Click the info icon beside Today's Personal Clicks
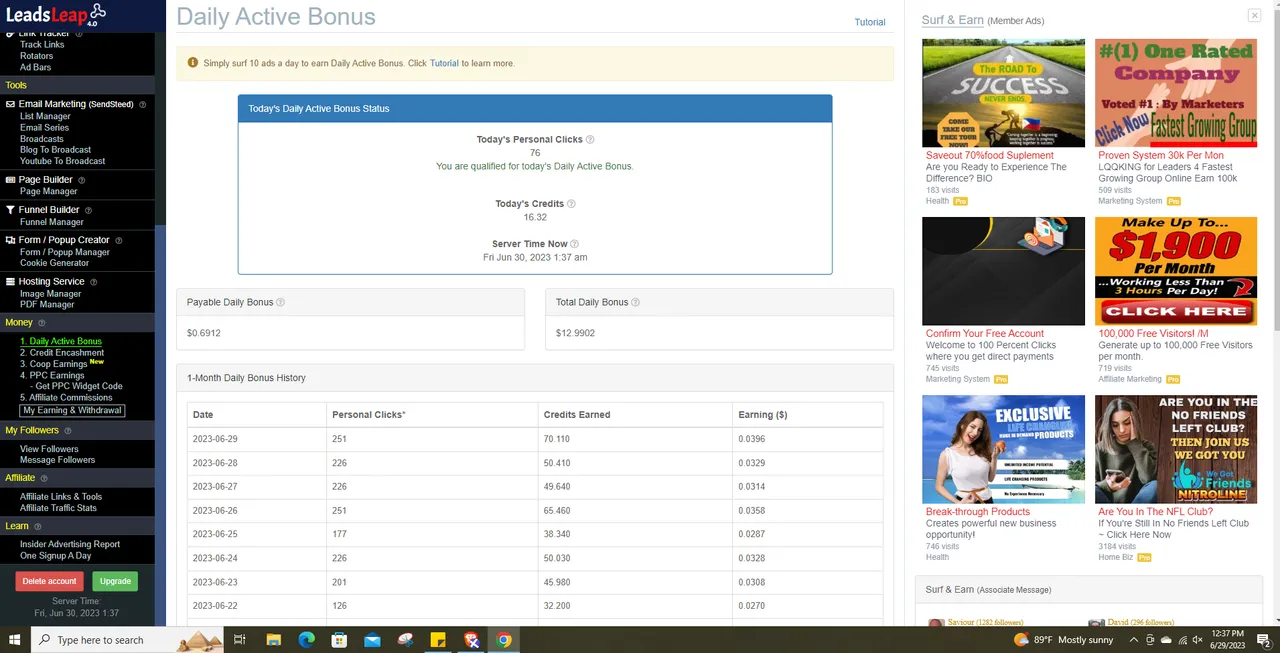This screenshot has height=653, width=1280. pyautogui.click(x=590, y=140)
